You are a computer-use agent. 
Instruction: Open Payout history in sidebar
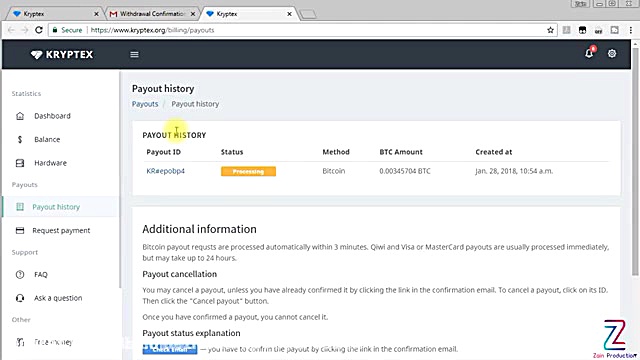tap(56, 207)
